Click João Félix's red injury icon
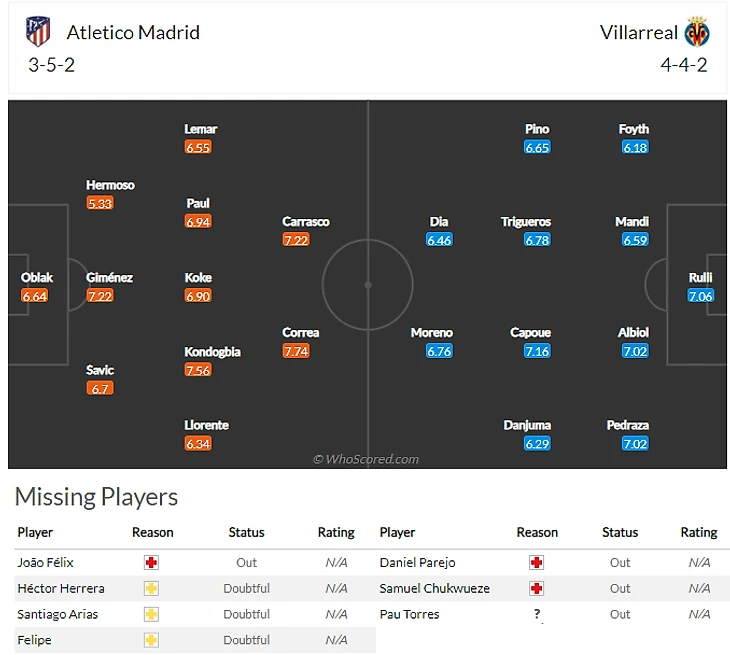This screenshot has height=655, width=730. [152, 562]
